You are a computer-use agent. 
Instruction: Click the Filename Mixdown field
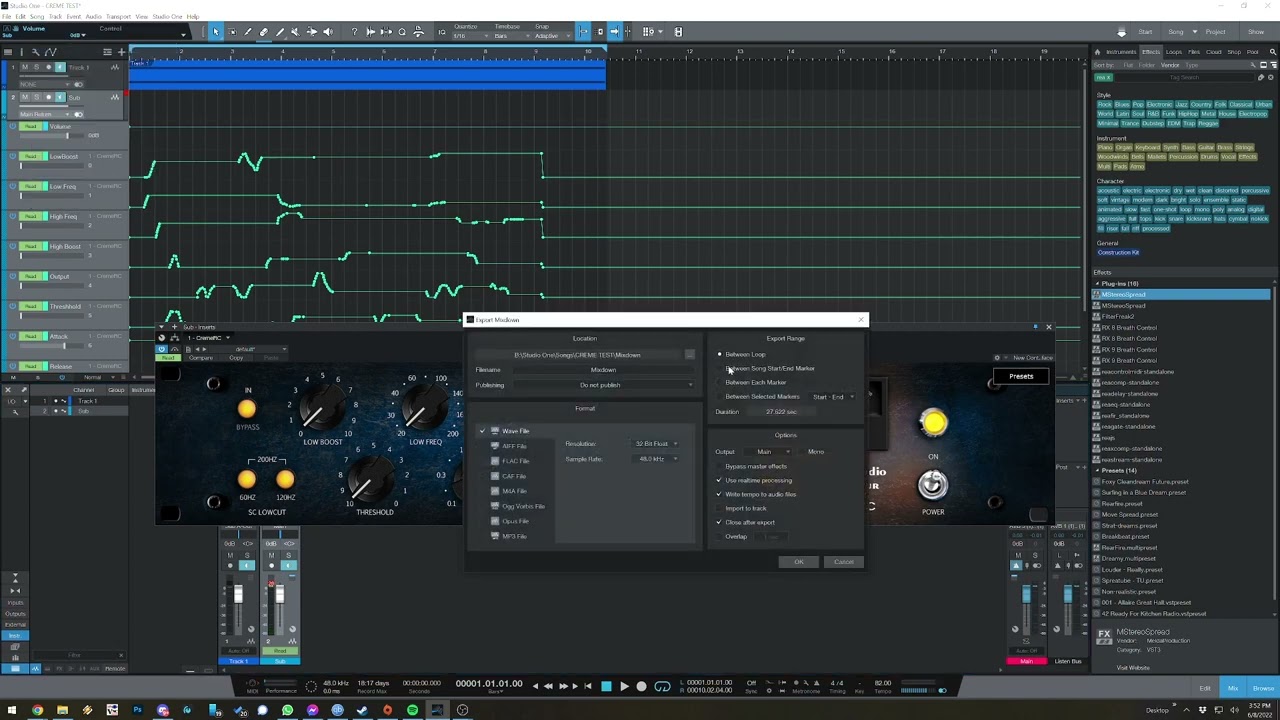602,370
